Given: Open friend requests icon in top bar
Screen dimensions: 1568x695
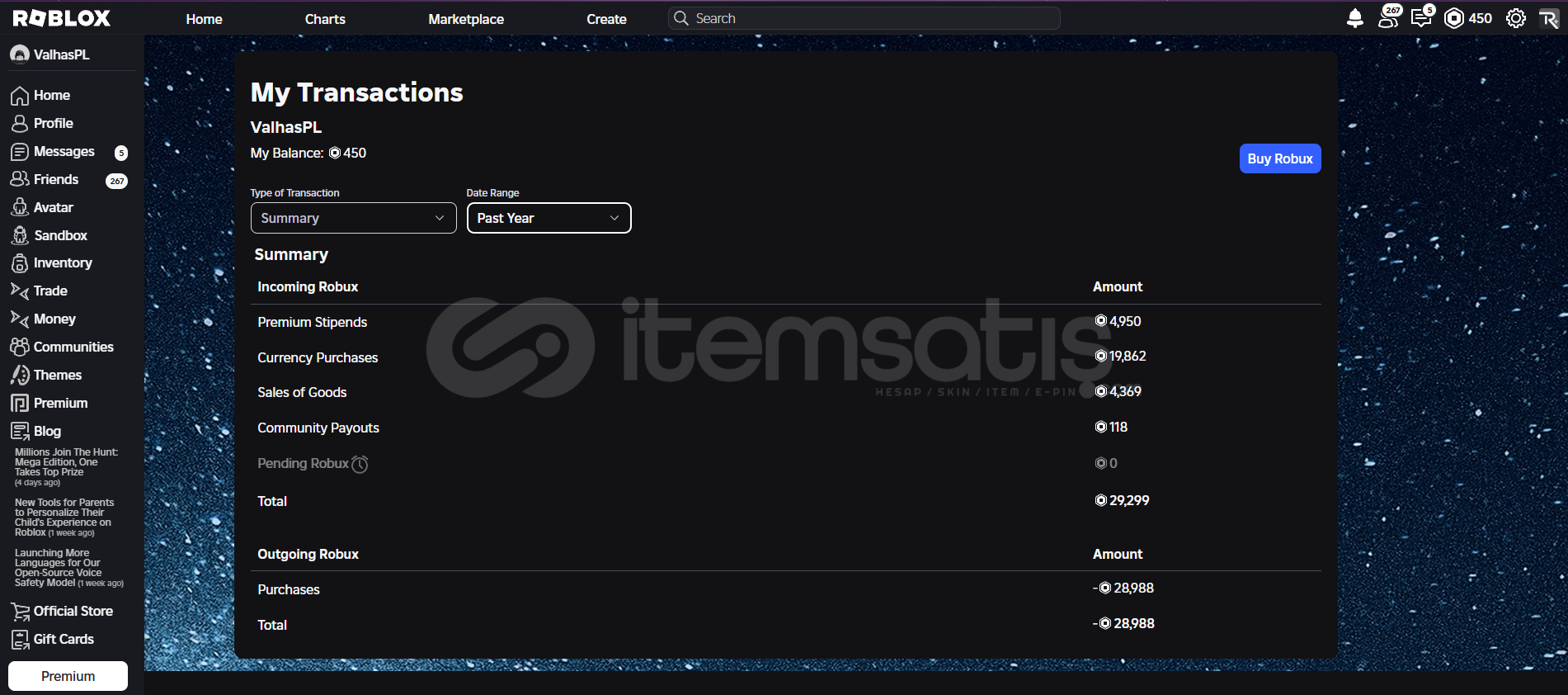Looking at the screenshot, I should [x=1388, y=18].
